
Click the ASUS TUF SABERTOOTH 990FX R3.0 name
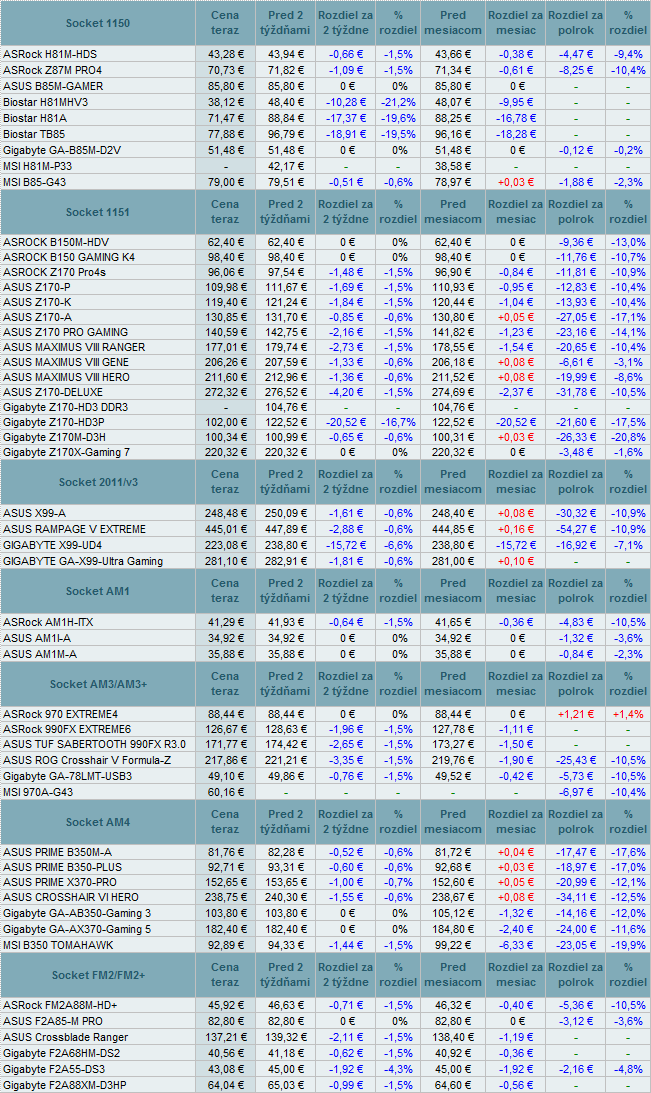(x=95, y=744)
